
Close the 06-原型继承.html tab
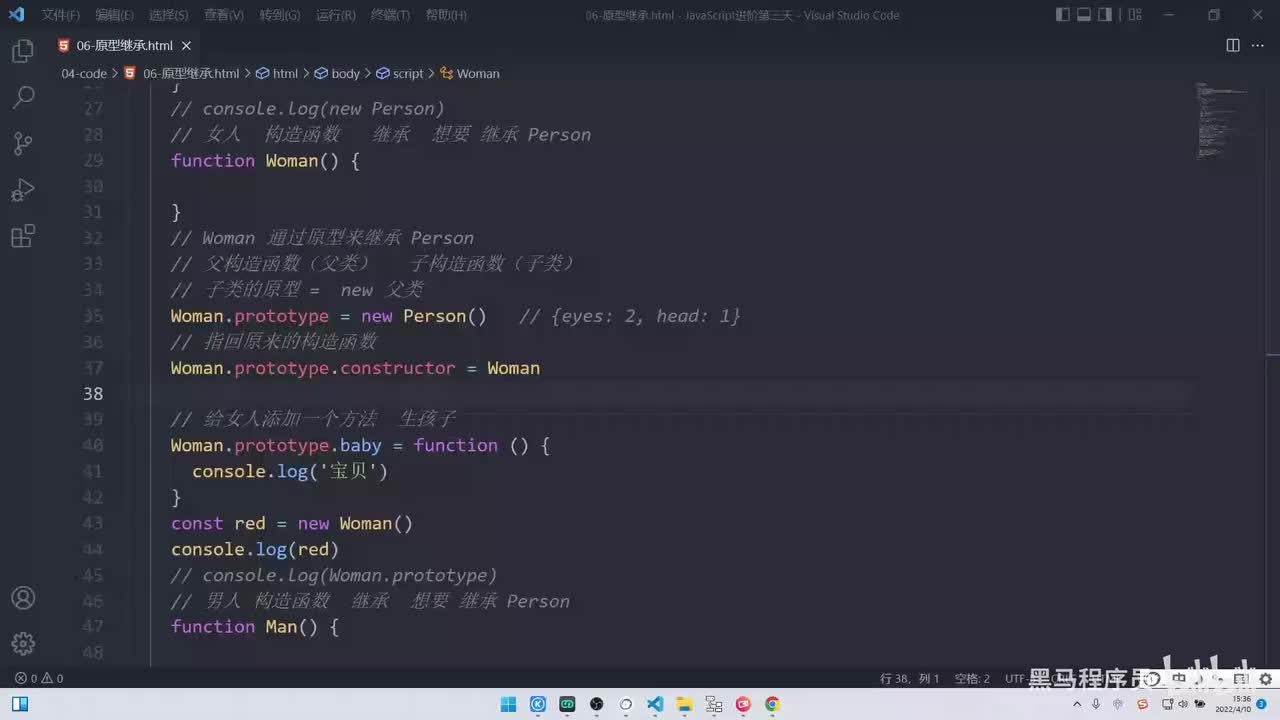pyautogui.click(x=186, y=46)
